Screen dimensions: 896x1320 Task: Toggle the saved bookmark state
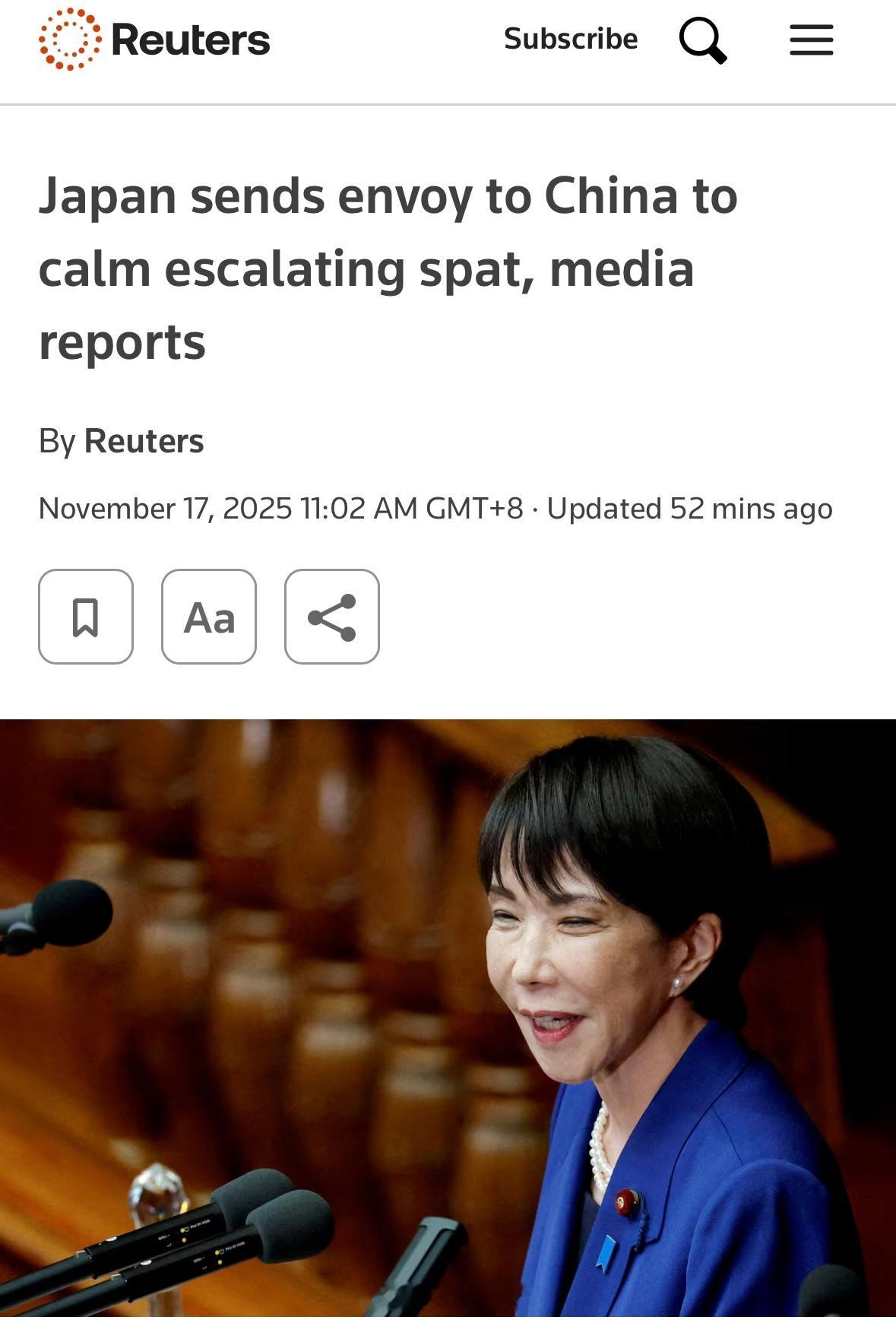(x=86, y=617)
